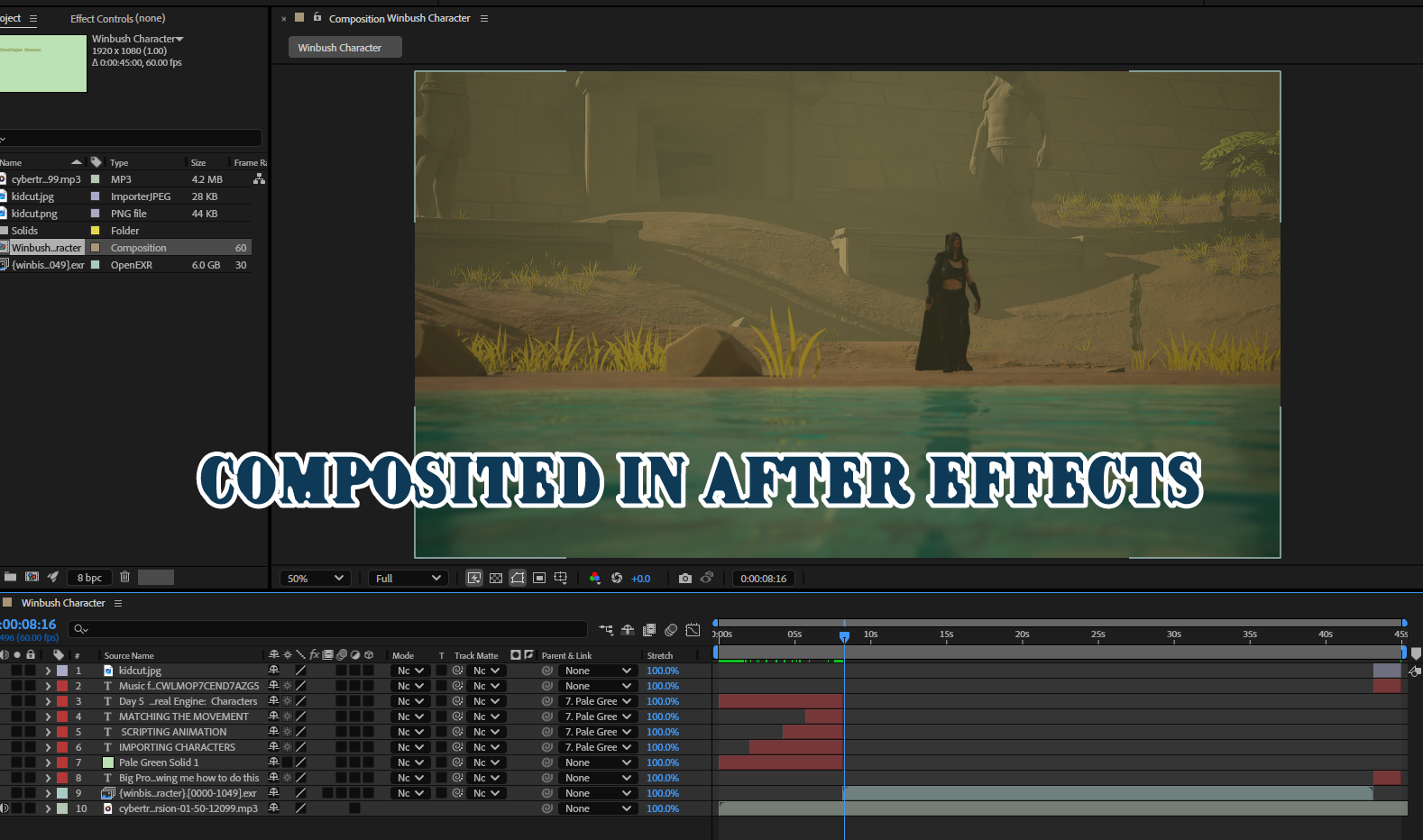This screenshot has height=840, width=1423.
Task: Click the playhead current-time indicator at 08:16
Action: click(x=844, y=636)
